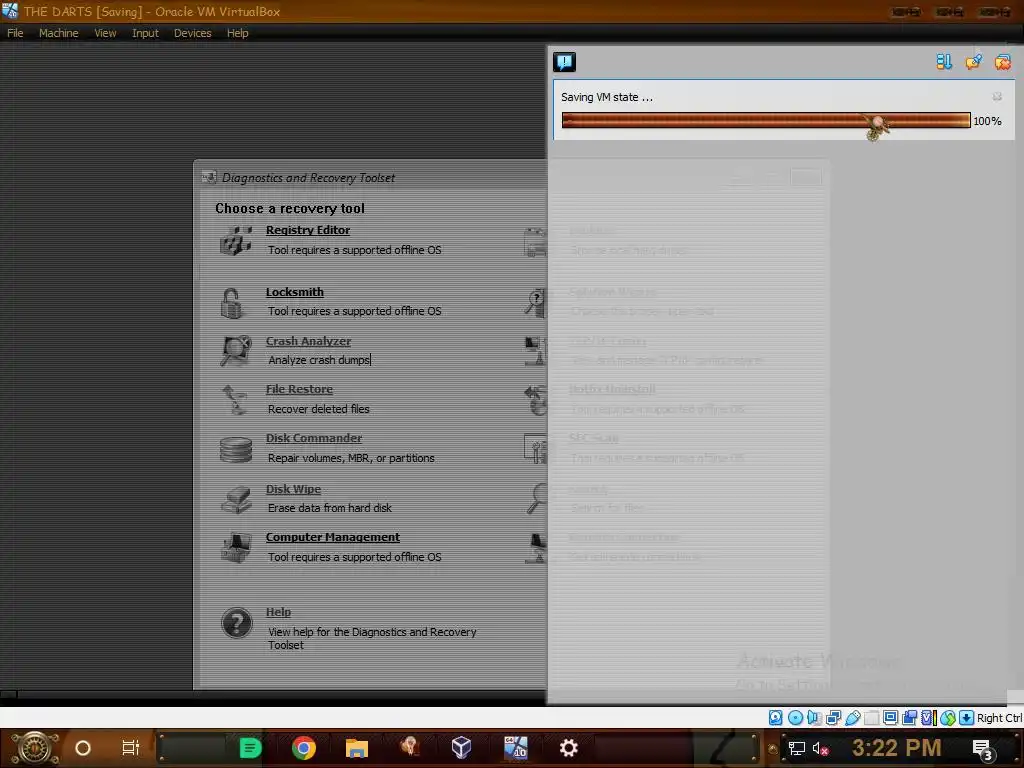This screenshot has height=768, width=1024.
Task: Click the Crash Analyzer link
Action: pos(308,341)
